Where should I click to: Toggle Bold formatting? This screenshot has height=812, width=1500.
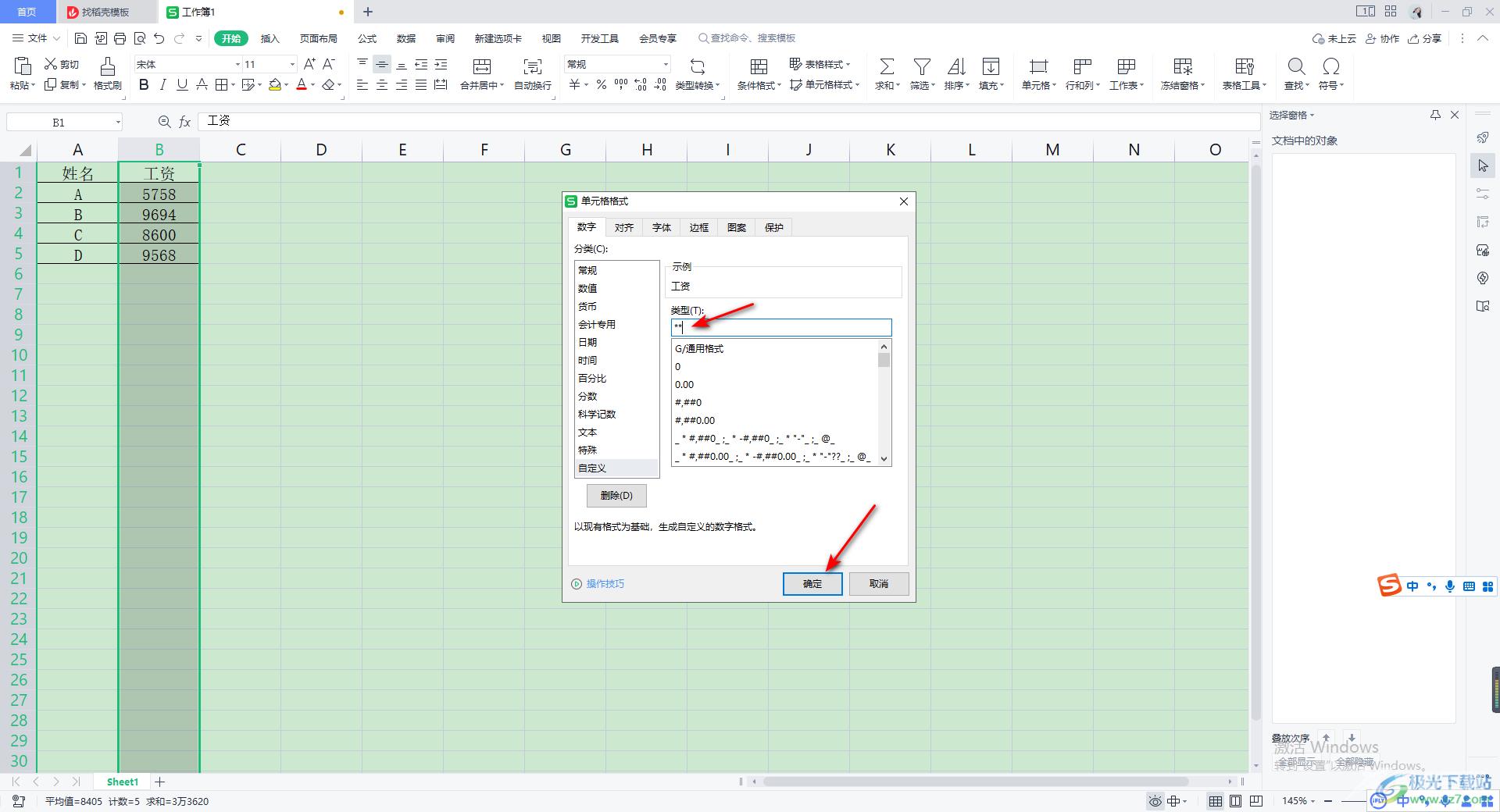coord(144,85)
